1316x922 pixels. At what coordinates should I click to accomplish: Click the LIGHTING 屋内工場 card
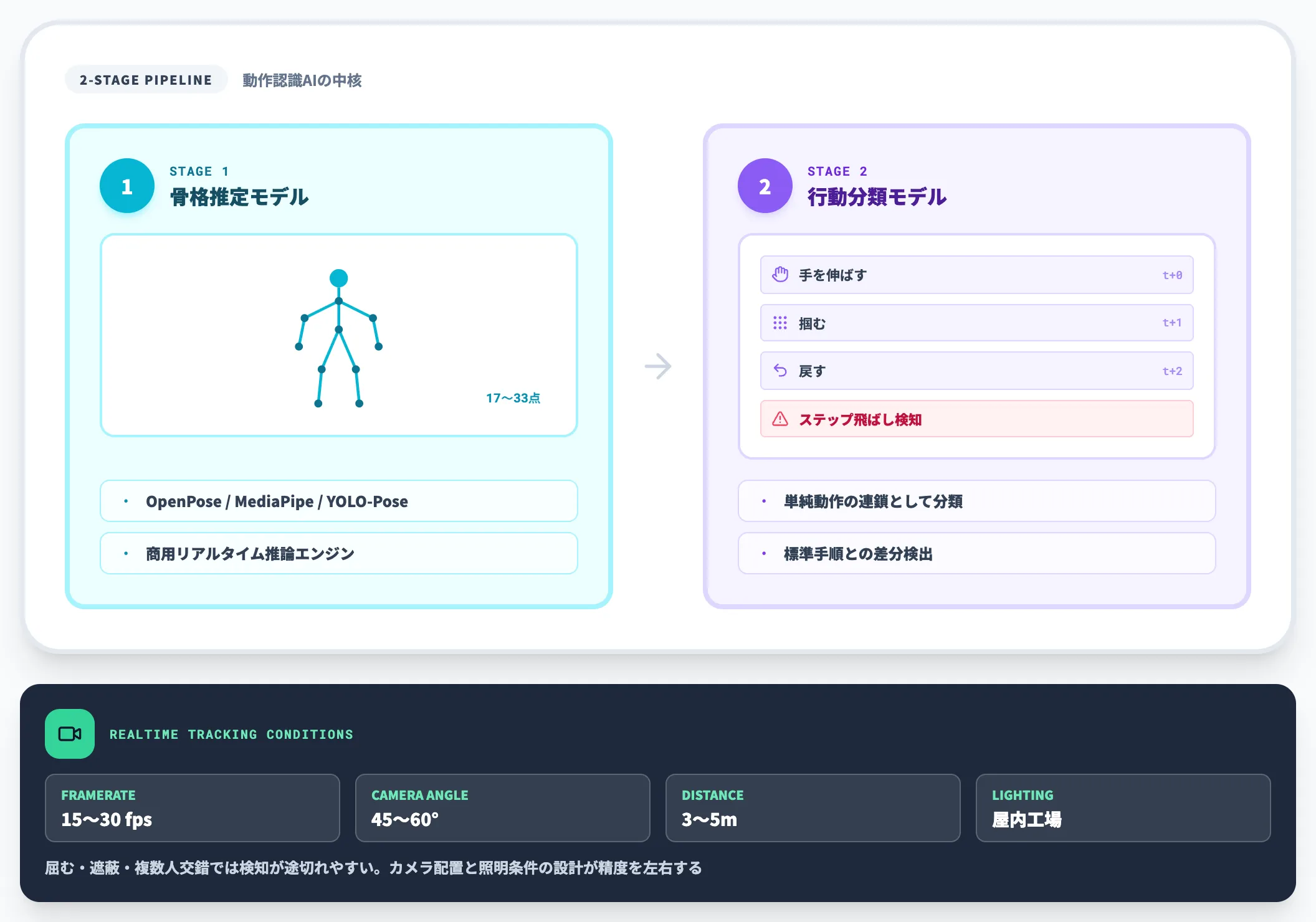tap(1123, 808)
